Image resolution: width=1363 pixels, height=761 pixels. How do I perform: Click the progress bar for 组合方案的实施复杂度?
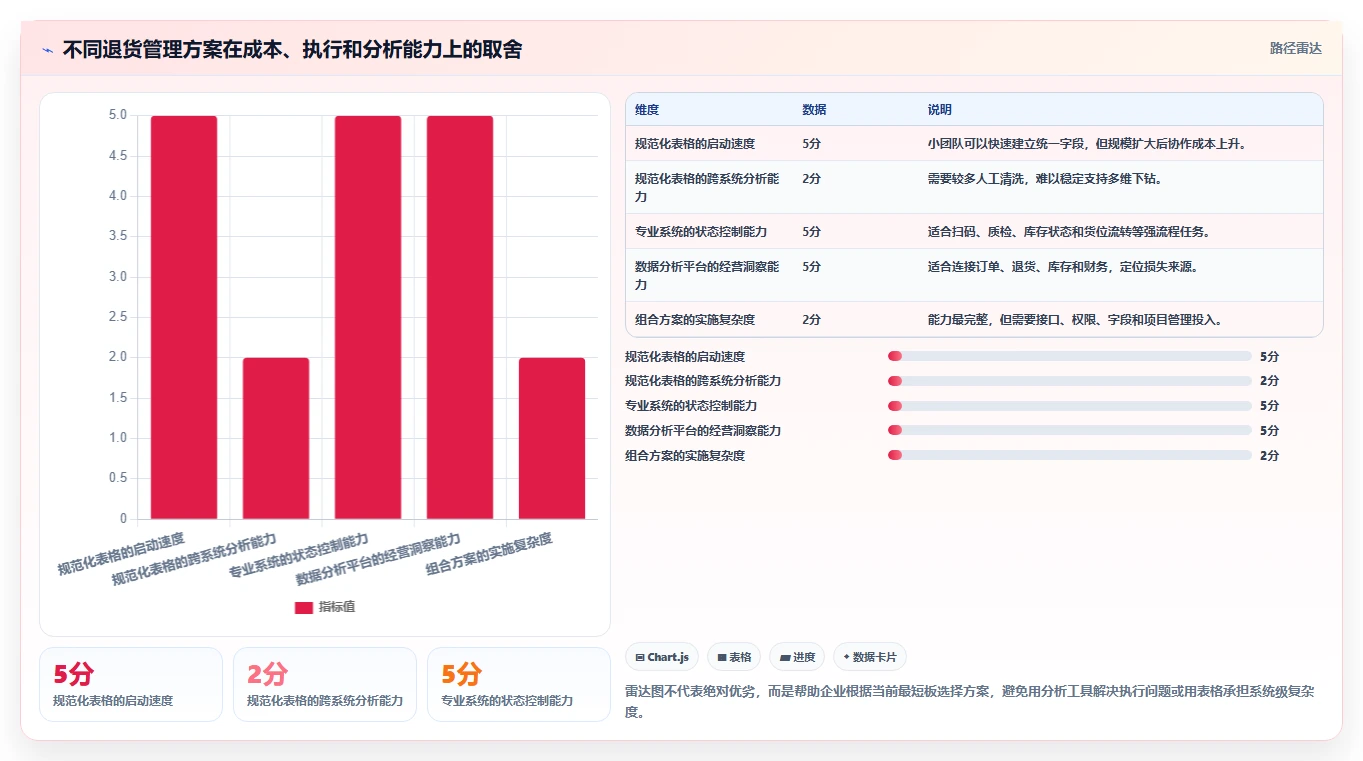pos(1069,455)
